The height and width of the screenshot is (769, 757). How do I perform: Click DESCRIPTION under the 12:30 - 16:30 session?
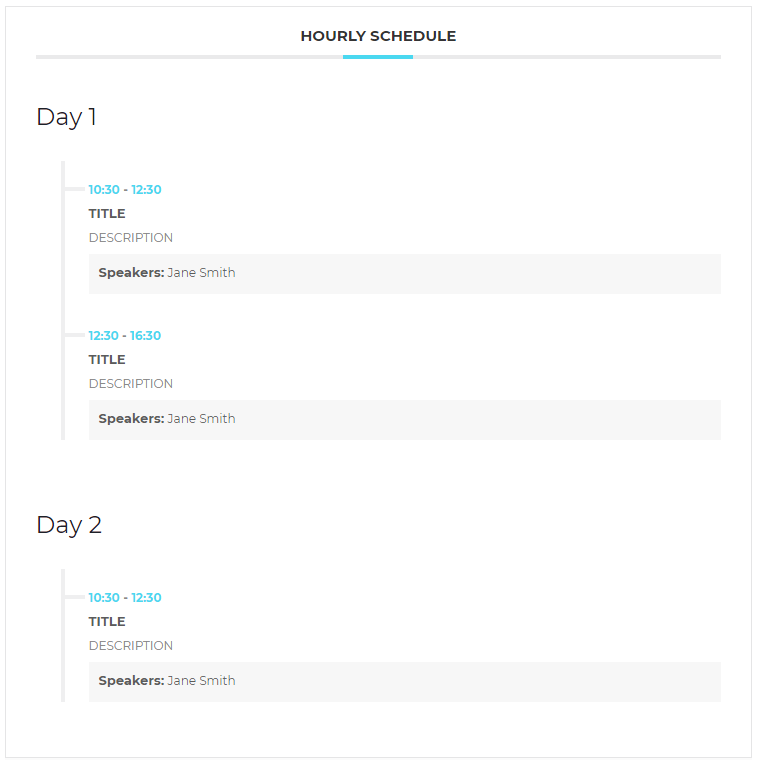(x=130, y=384)
